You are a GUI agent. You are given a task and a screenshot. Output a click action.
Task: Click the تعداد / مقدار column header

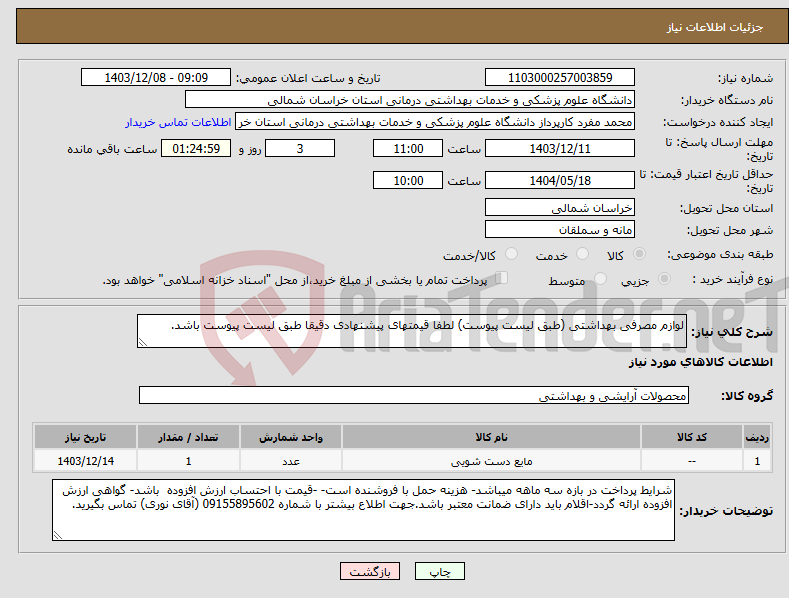click(x=188, y=437)
